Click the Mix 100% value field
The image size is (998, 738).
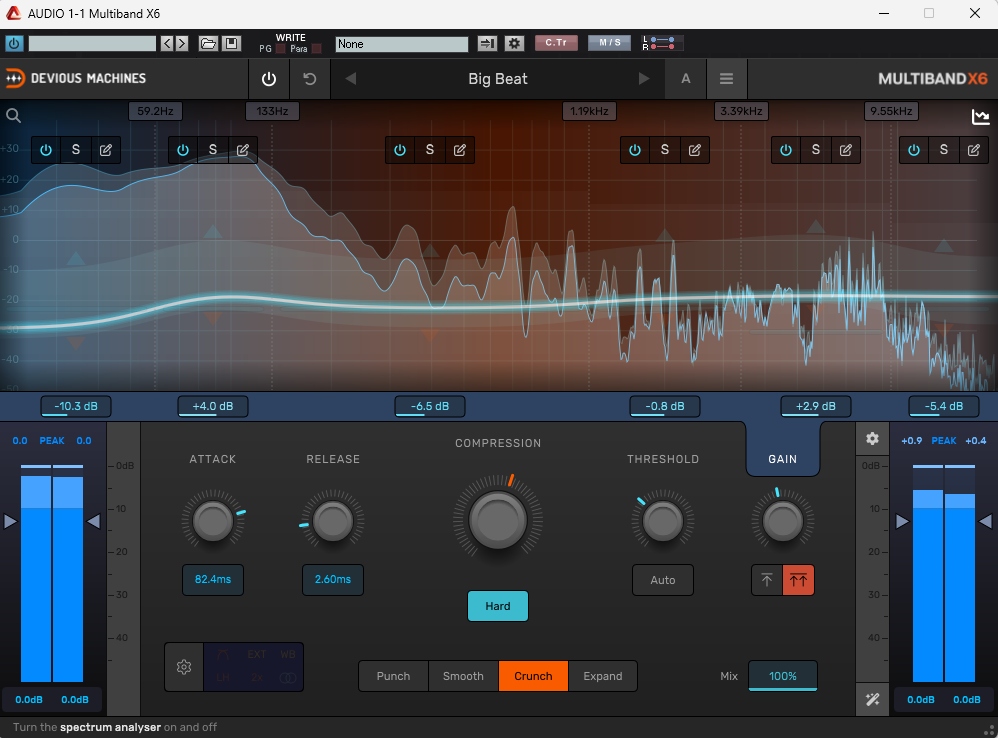[783, 676]
